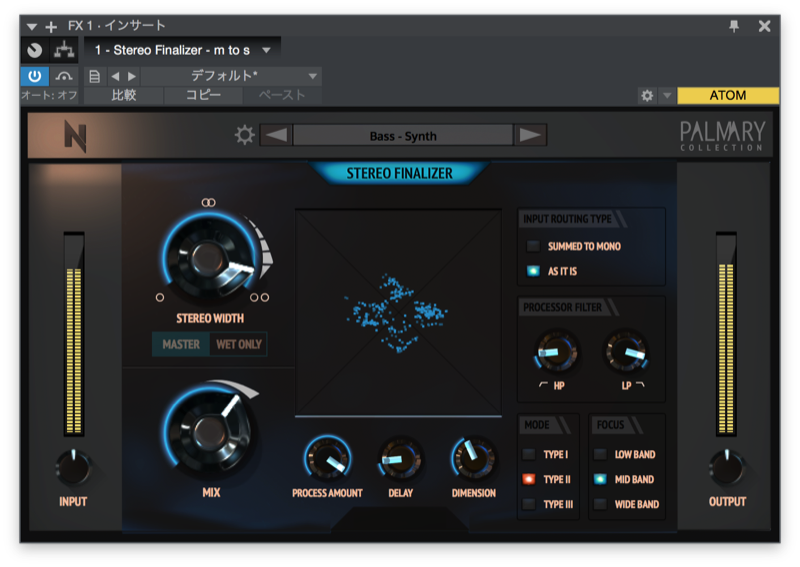Click the Delay knob
The image size is (800, 567).
coord(401,459)
